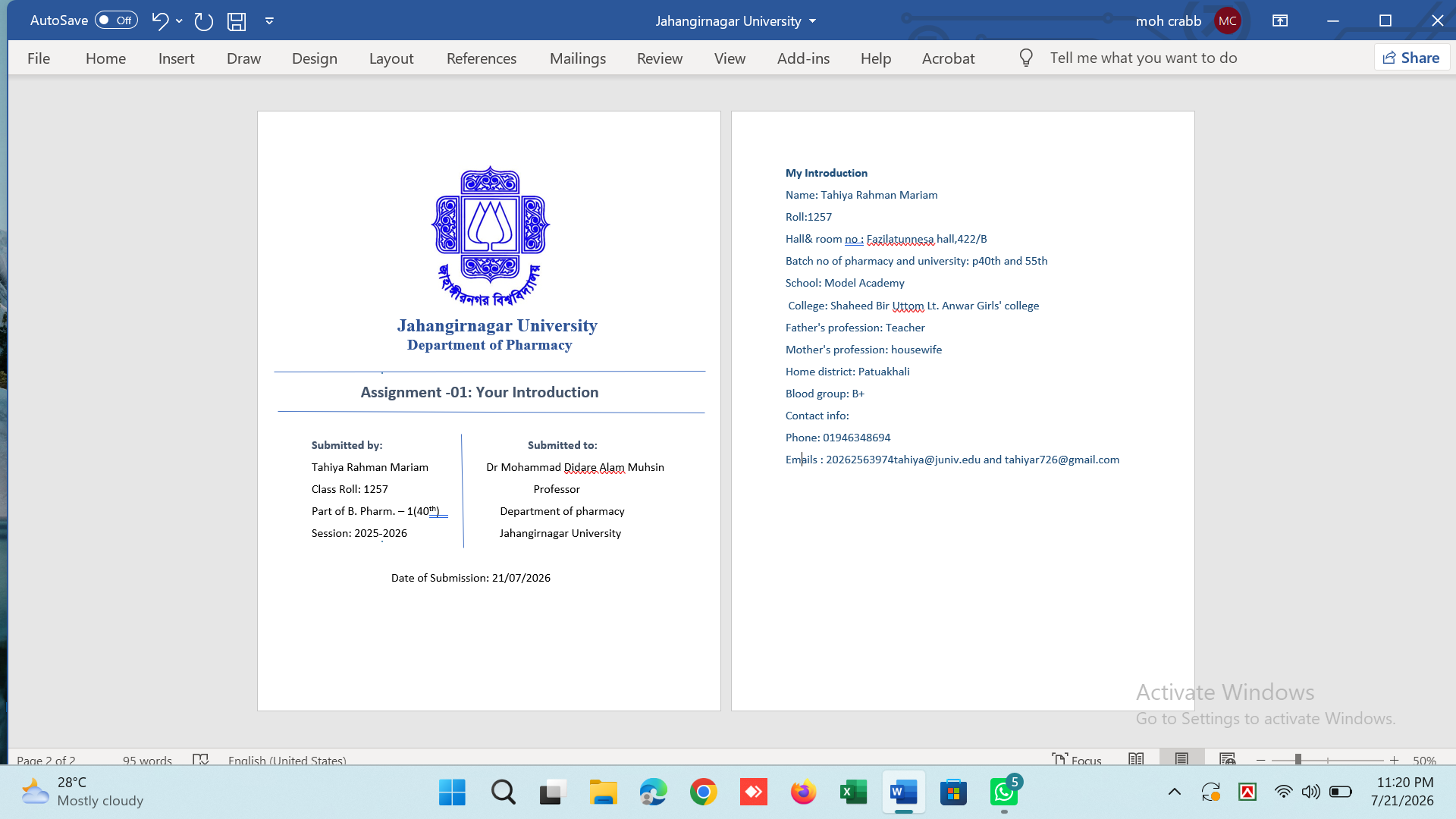Open WhatsApp from taskbar
The height and width of the screenshot is (819, 1456).
click(1004, 792)
